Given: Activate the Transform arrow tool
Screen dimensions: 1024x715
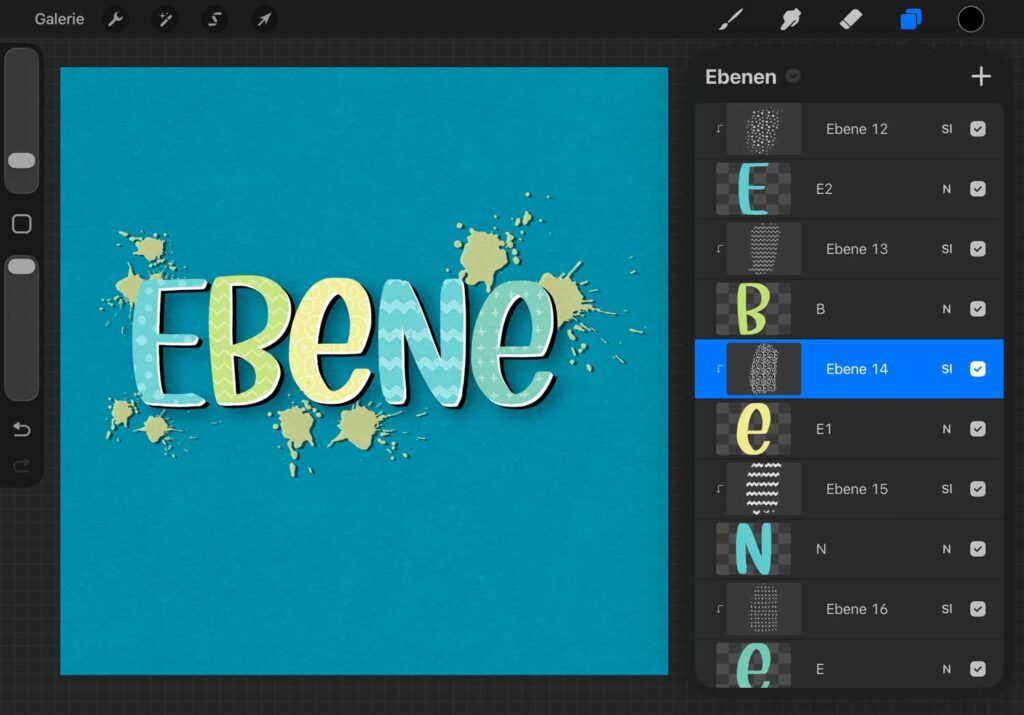Looking at the screenshot, I should click(x=264, y=20).
